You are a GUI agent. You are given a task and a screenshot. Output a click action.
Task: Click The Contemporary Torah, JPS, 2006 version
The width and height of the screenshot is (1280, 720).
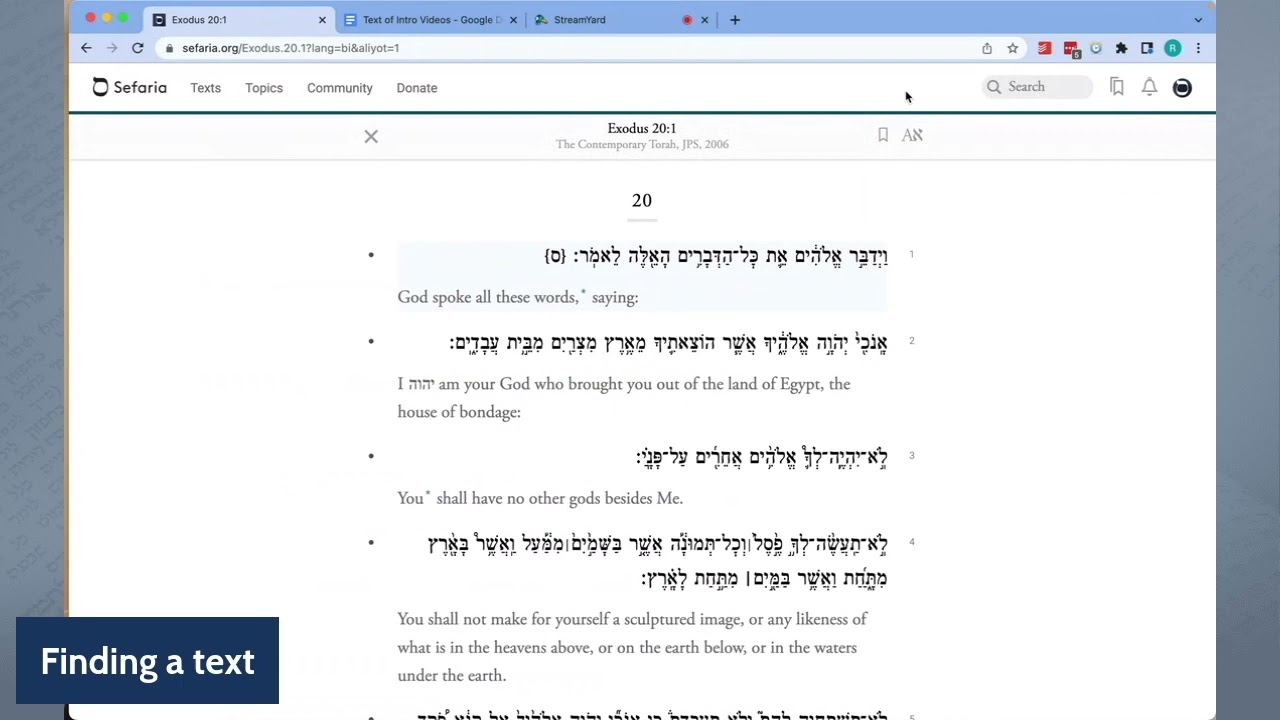642,144
